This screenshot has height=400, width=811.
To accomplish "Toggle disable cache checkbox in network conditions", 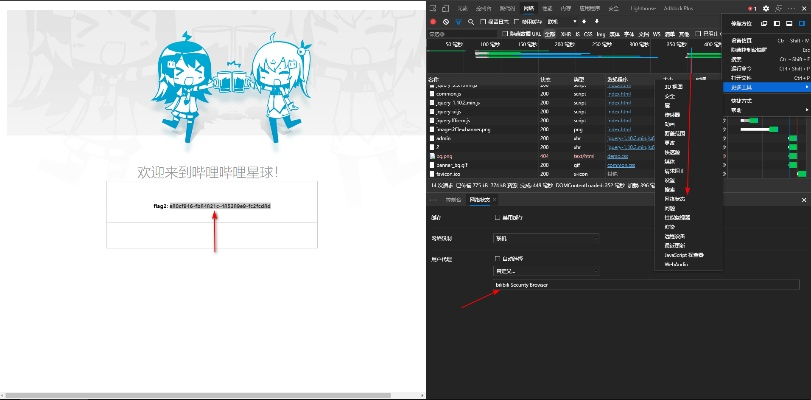I will coord(498,218).
